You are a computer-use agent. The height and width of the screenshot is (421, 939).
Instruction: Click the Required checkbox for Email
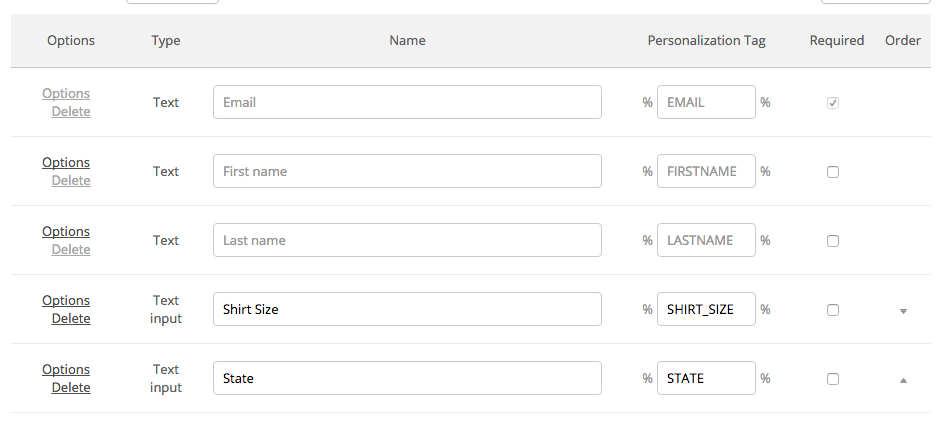click(833, 103)
